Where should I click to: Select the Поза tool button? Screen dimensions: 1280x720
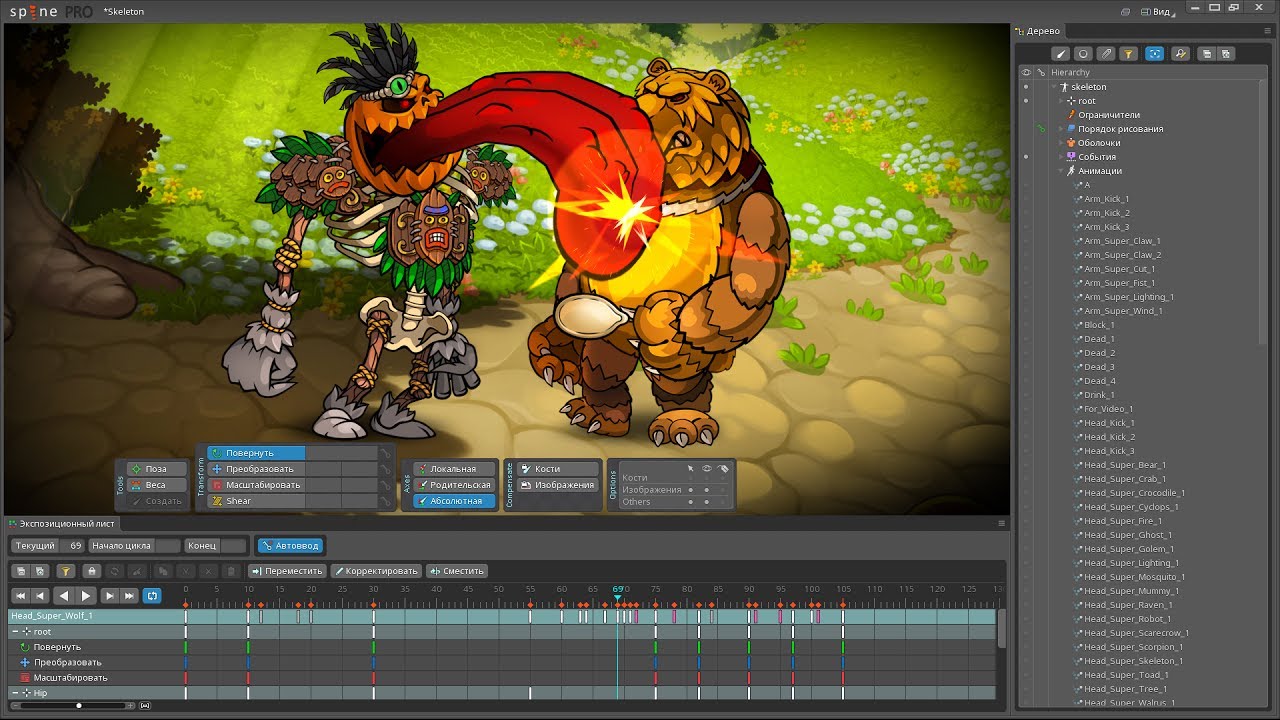pos(159,469)
